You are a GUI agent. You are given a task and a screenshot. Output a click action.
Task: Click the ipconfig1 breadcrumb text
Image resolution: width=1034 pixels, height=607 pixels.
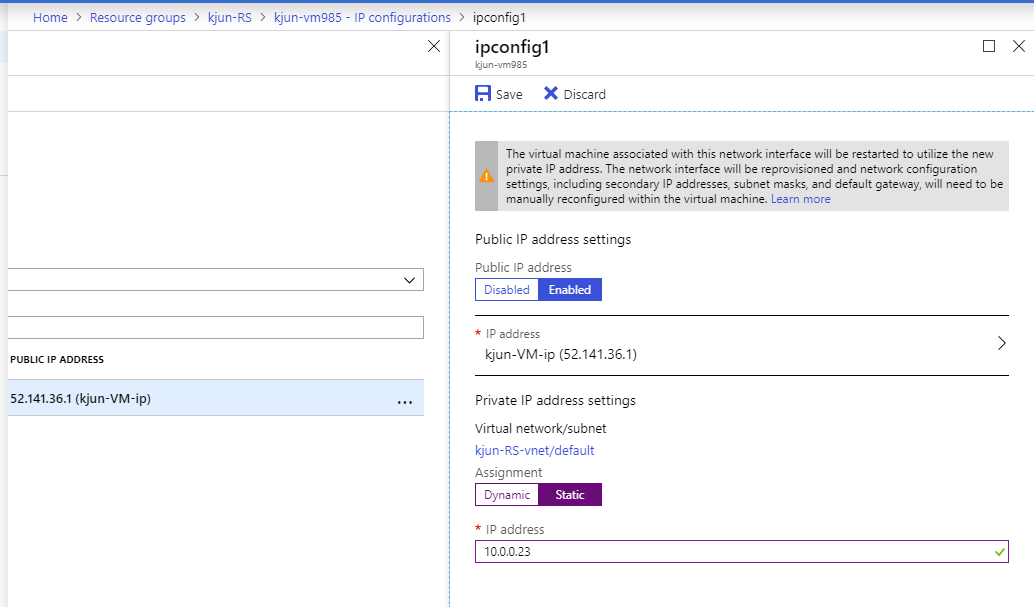pyautogui.click(x=499, y=18)
